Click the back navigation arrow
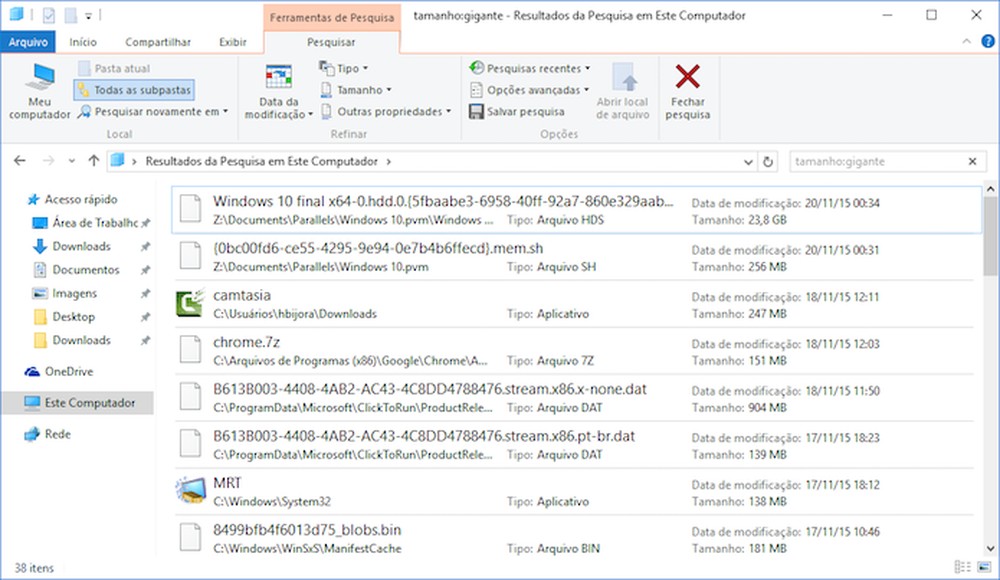This screenshot has width=1000, height=580. pos(19,160)
